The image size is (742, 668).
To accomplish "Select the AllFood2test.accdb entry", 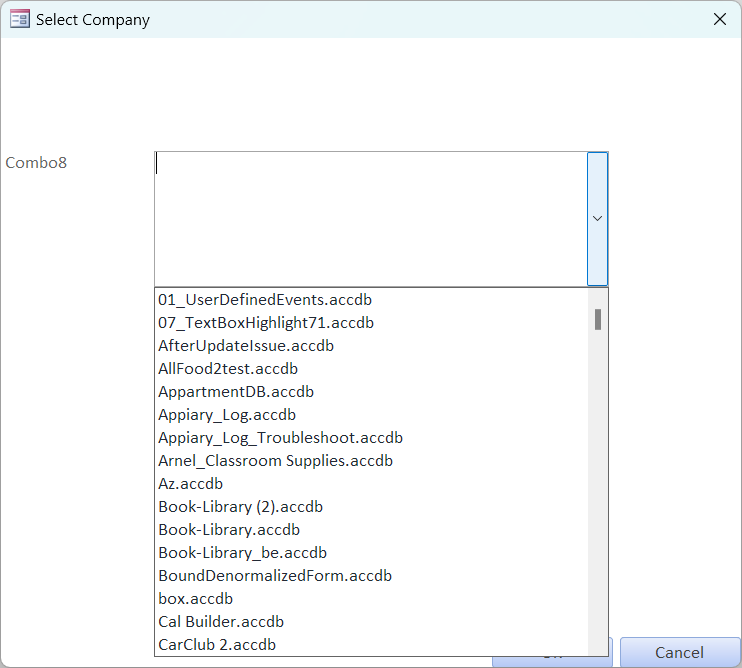I will click(x=228, y=368).
